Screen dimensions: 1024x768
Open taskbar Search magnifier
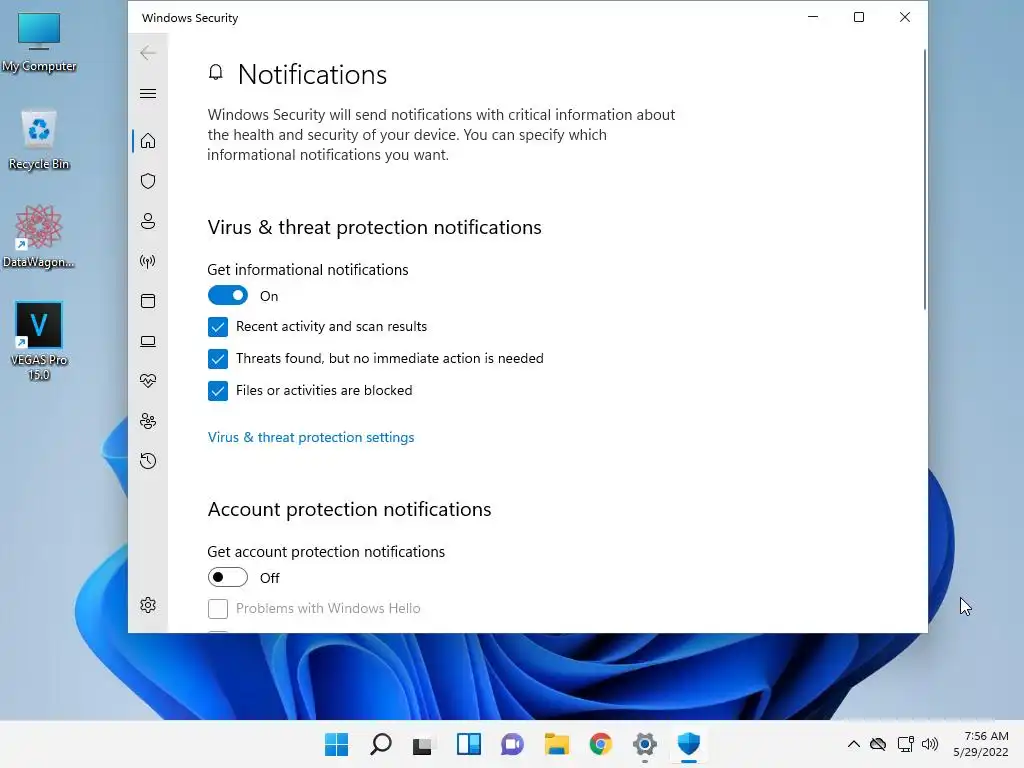pyautogui.click(x=381, y=744)
